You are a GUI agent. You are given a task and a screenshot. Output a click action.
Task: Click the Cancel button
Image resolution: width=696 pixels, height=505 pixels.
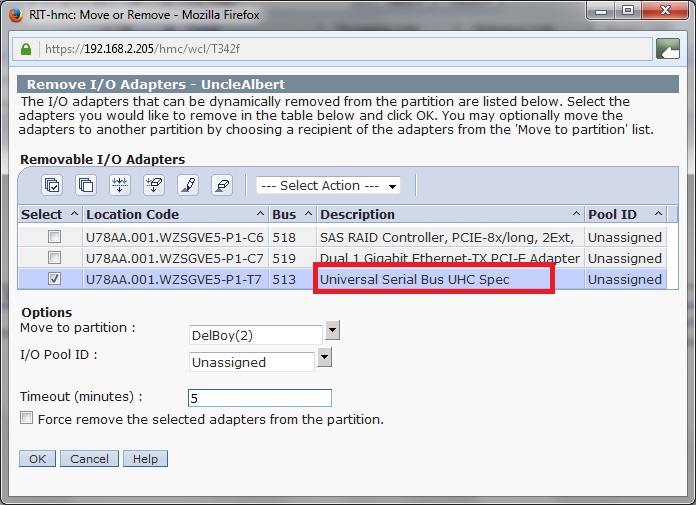[x=89, y=459]
